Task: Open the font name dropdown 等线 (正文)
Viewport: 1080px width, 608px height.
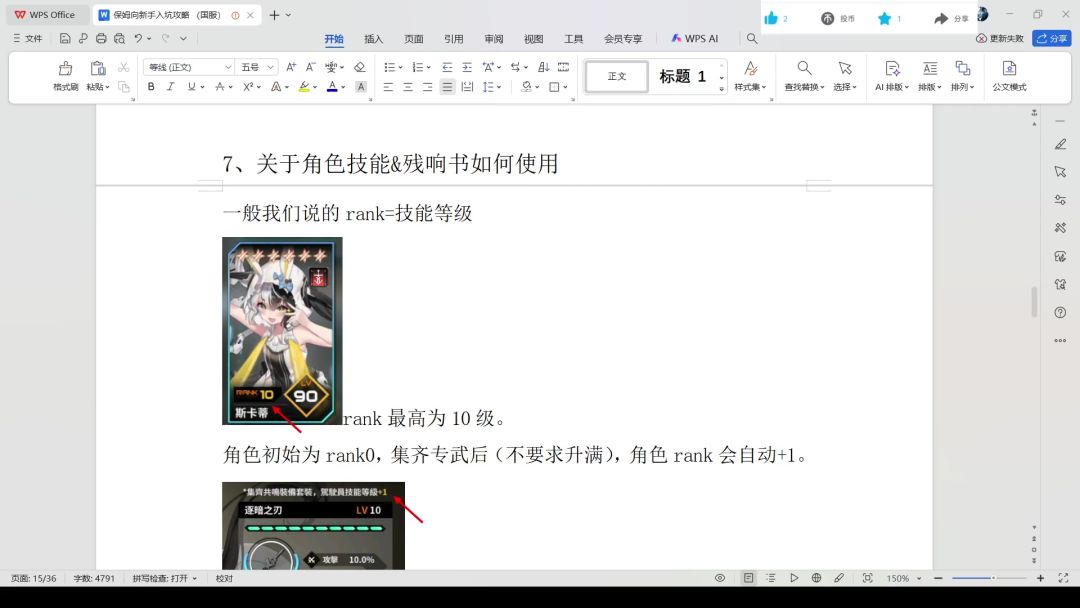Action: tap(188, 67)
